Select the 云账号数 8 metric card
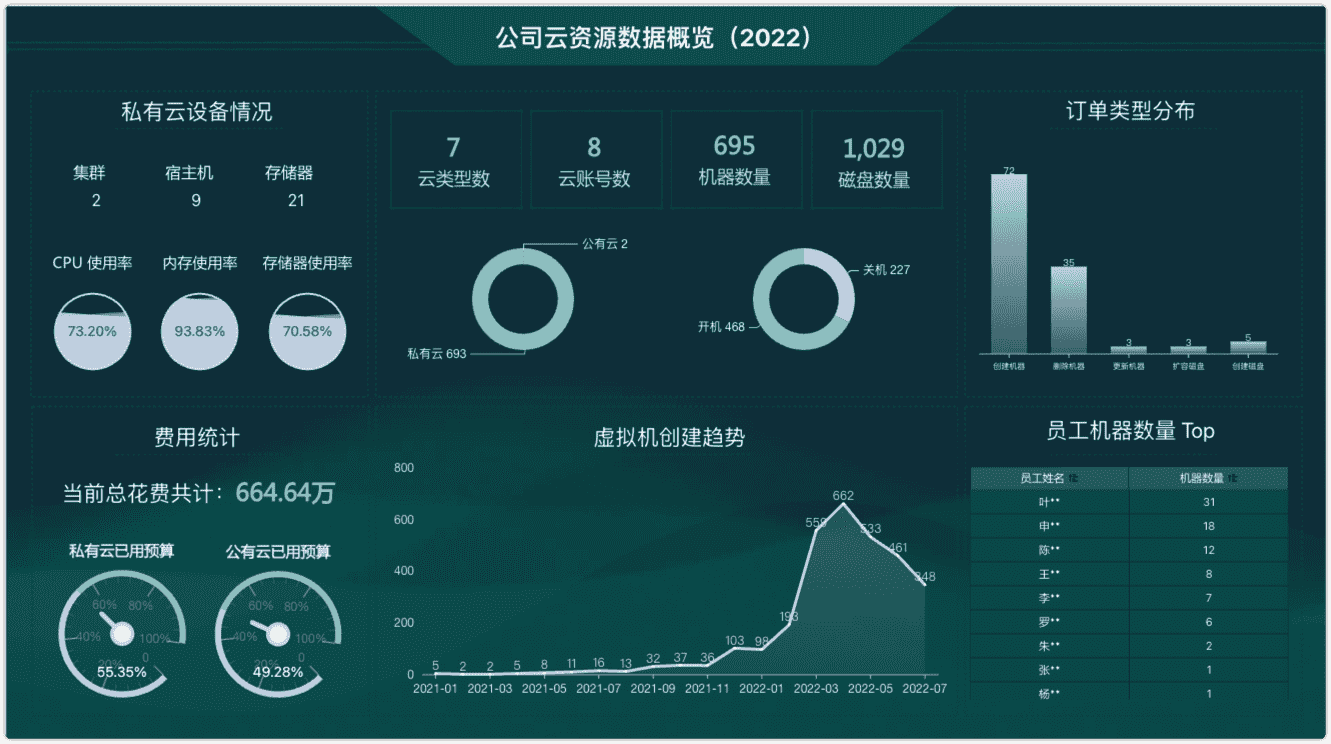This screenshot has height=744, width=1331. click(x=595, y=160)
